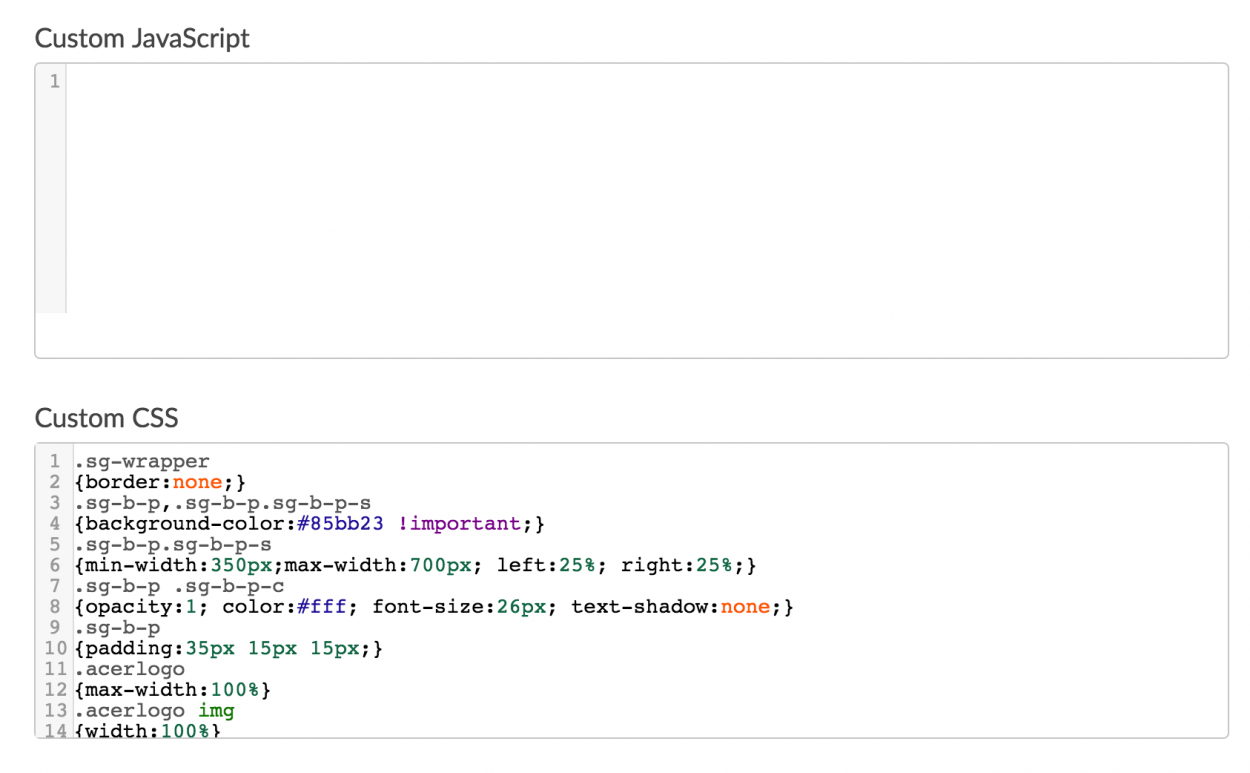Viewport: 1250px width, 773px height.
Task: Select the Custom JavaScript heading
Action: click(x=142, y=38)
